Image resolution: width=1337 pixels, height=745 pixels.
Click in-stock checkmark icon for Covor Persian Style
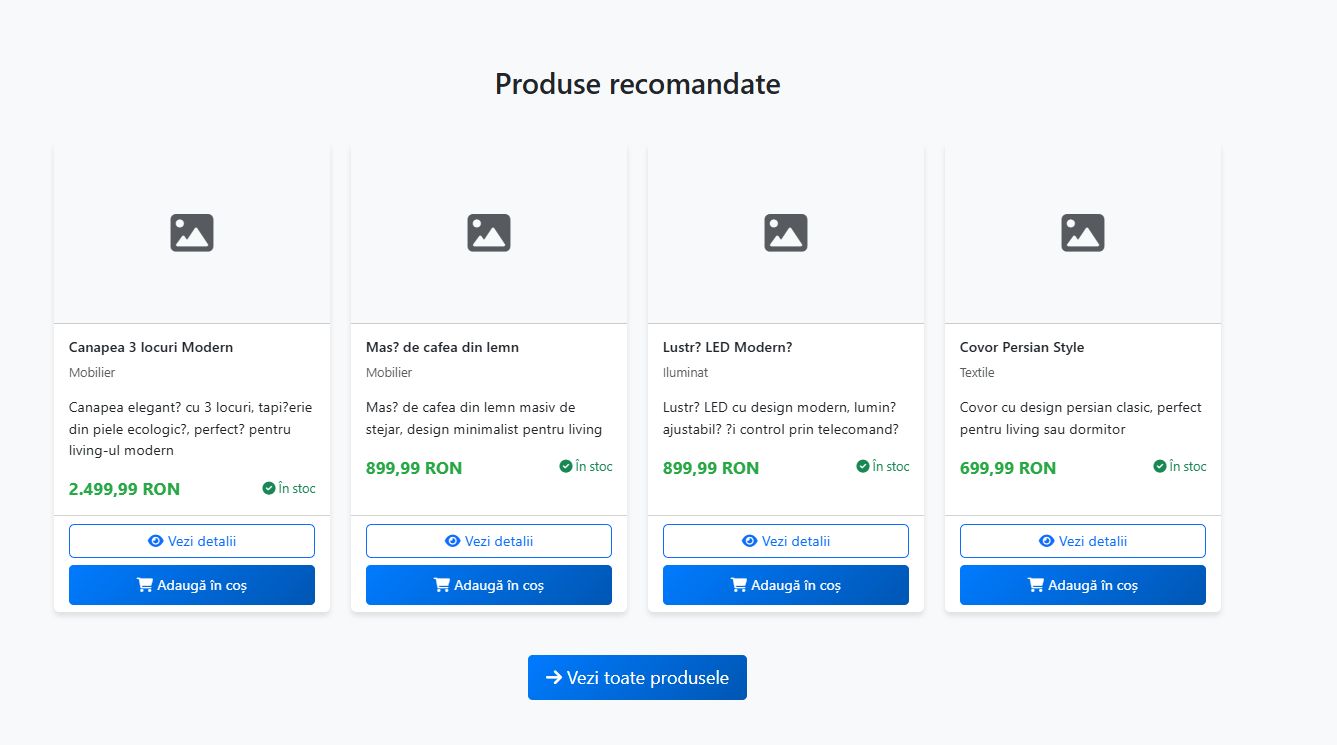coord(1160,466)
